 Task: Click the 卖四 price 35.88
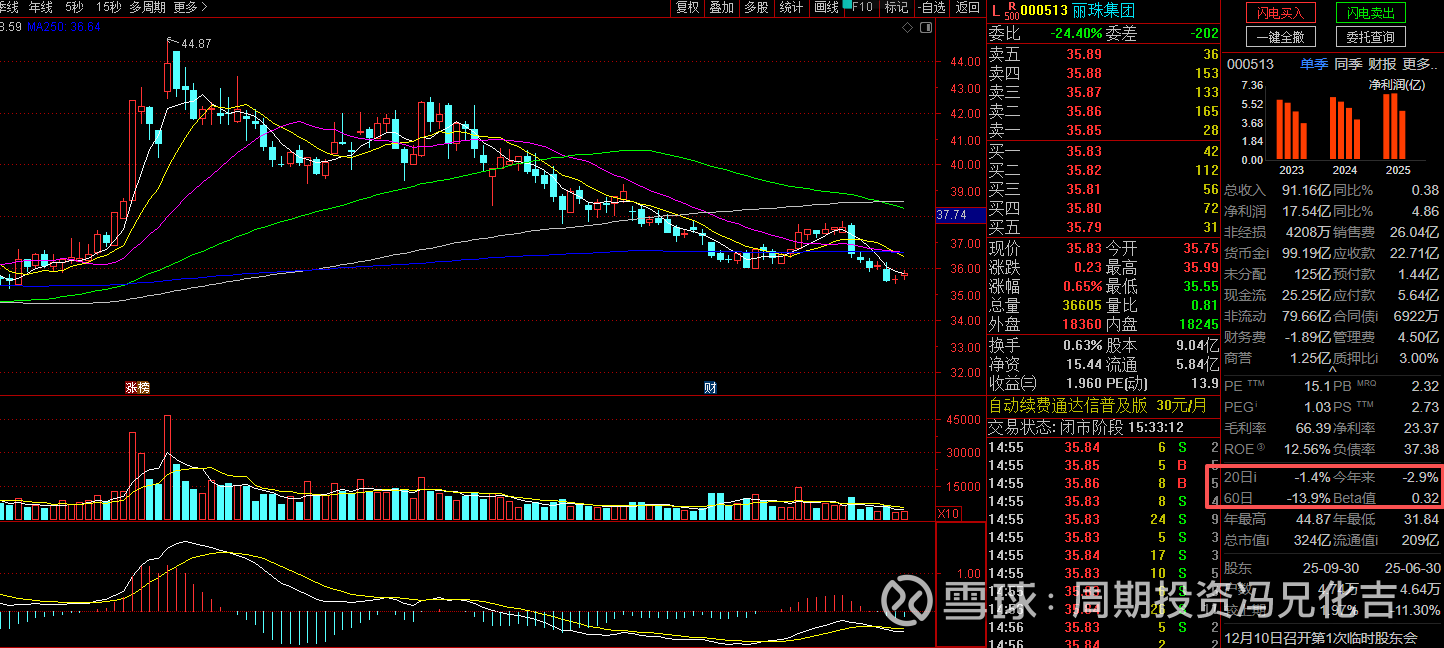tap(1083, 73)
